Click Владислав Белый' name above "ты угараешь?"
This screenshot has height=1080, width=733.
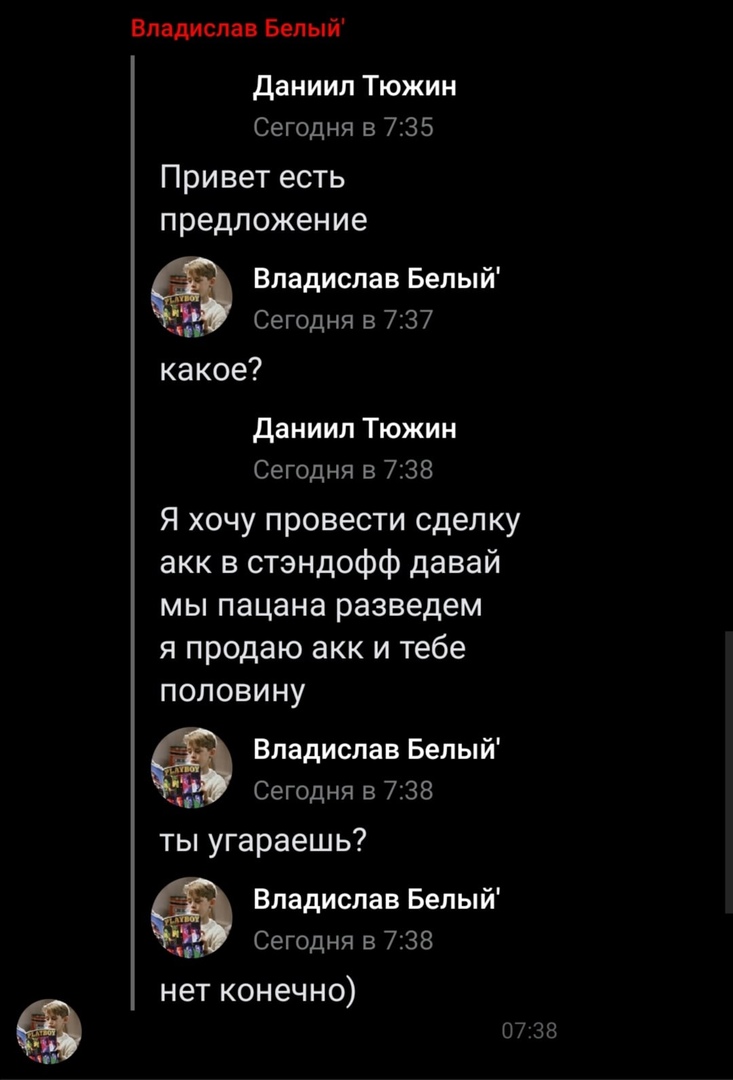(x=376, y=749)
